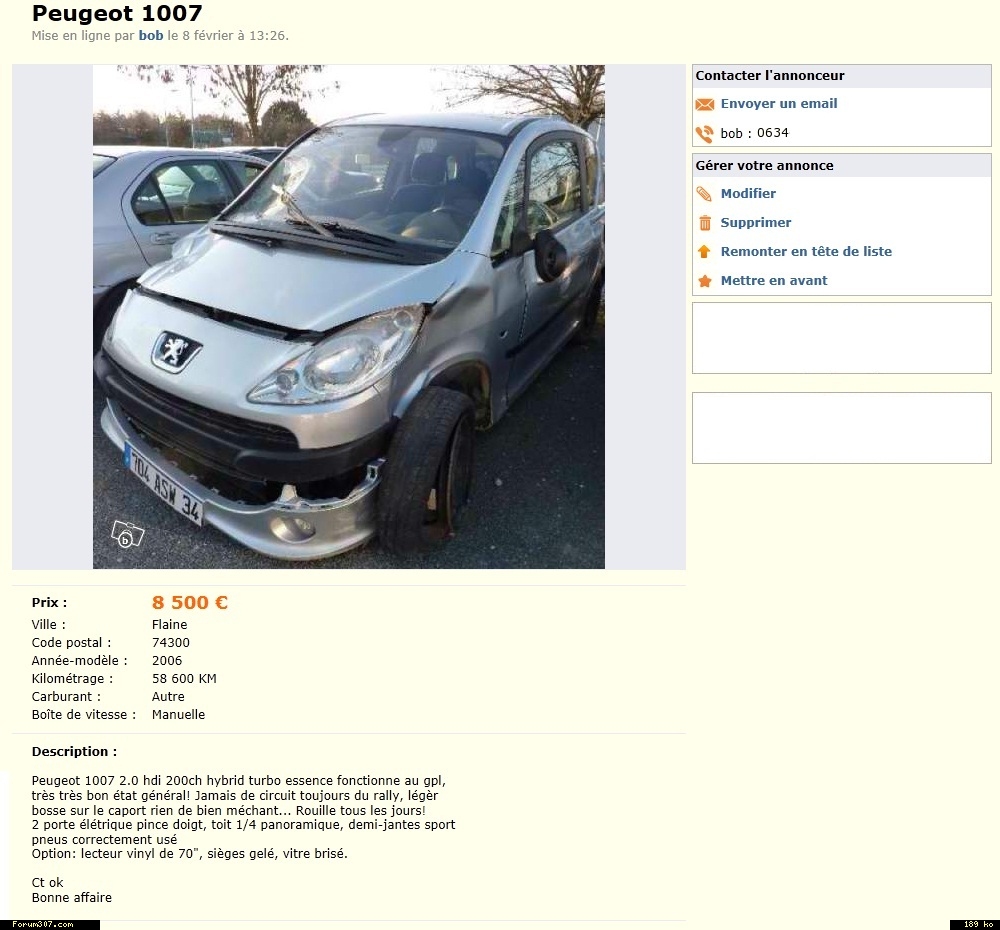Click the first empty ad box

[841, 338]
